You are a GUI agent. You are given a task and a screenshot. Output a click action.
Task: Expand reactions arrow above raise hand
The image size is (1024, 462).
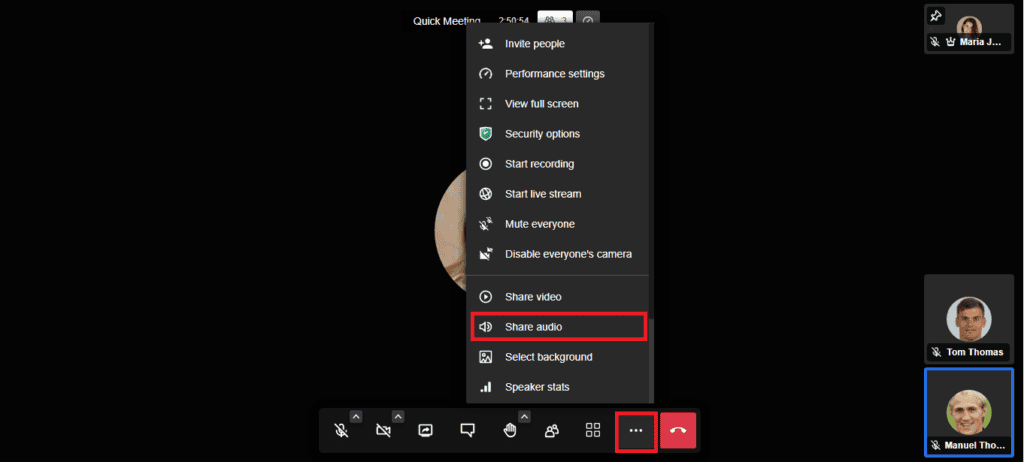coord(524,416)
